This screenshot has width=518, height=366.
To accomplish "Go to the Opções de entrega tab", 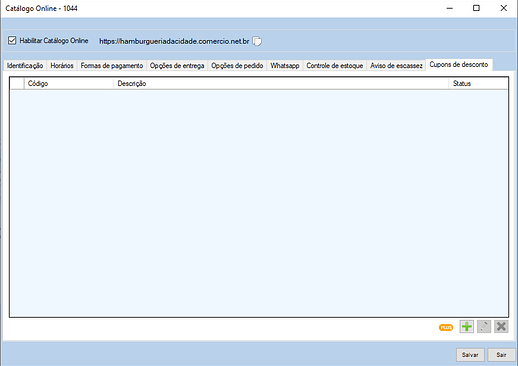I will (x=177, y=66).
